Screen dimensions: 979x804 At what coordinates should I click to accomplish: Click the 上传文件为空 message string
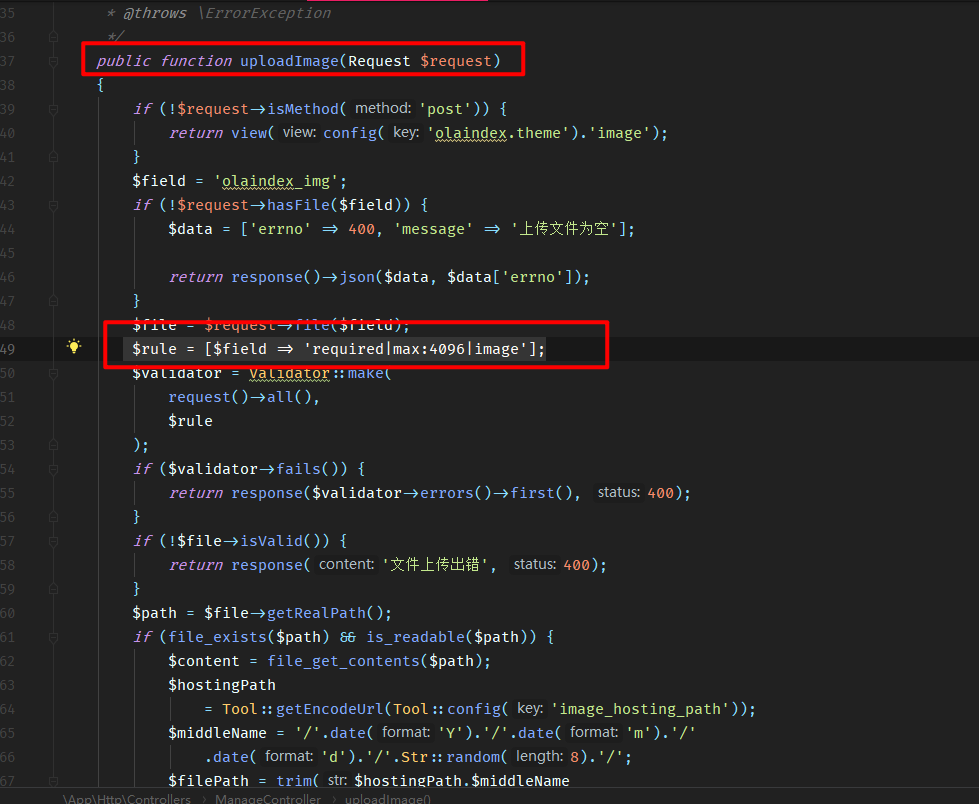coord(565,228)
